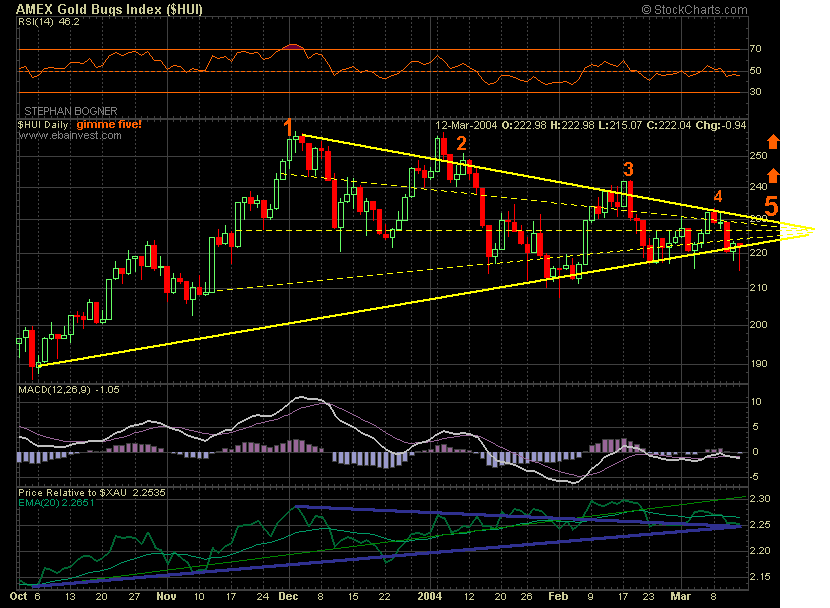Click the 'Dec' month label on date axis

click(288, 596)
